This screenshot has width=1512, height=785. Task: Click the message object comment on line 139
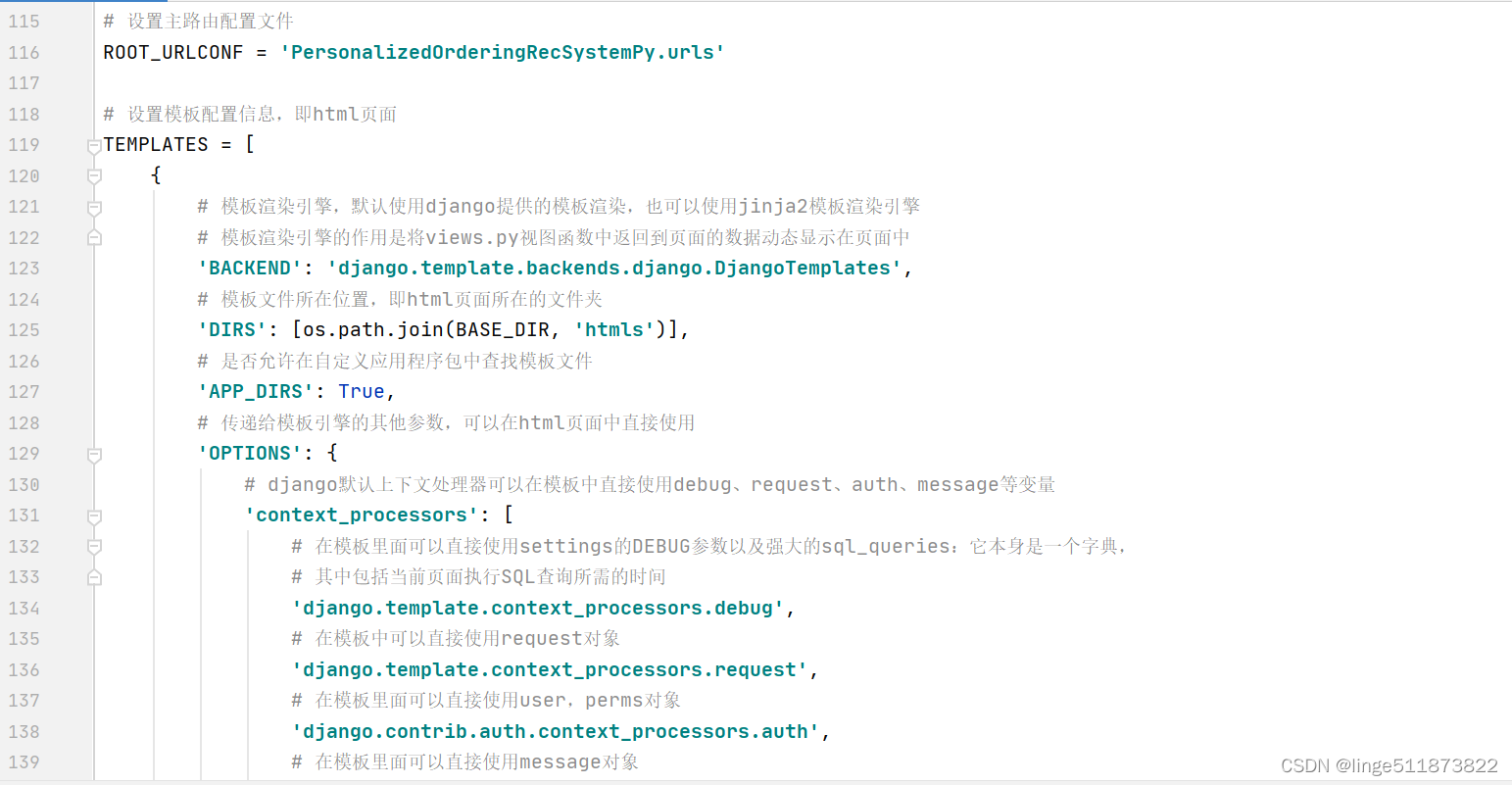click(465, 762)
